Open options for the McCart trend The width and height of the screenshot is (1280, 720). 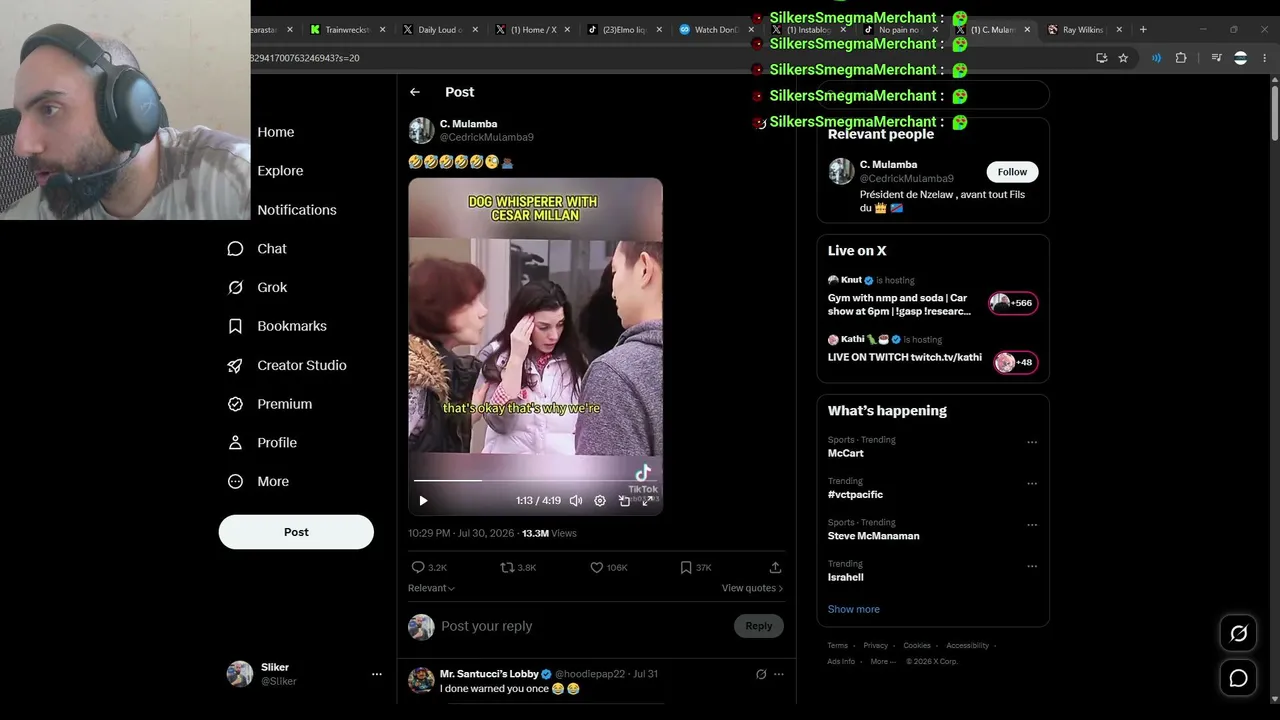click(1032, 442)
